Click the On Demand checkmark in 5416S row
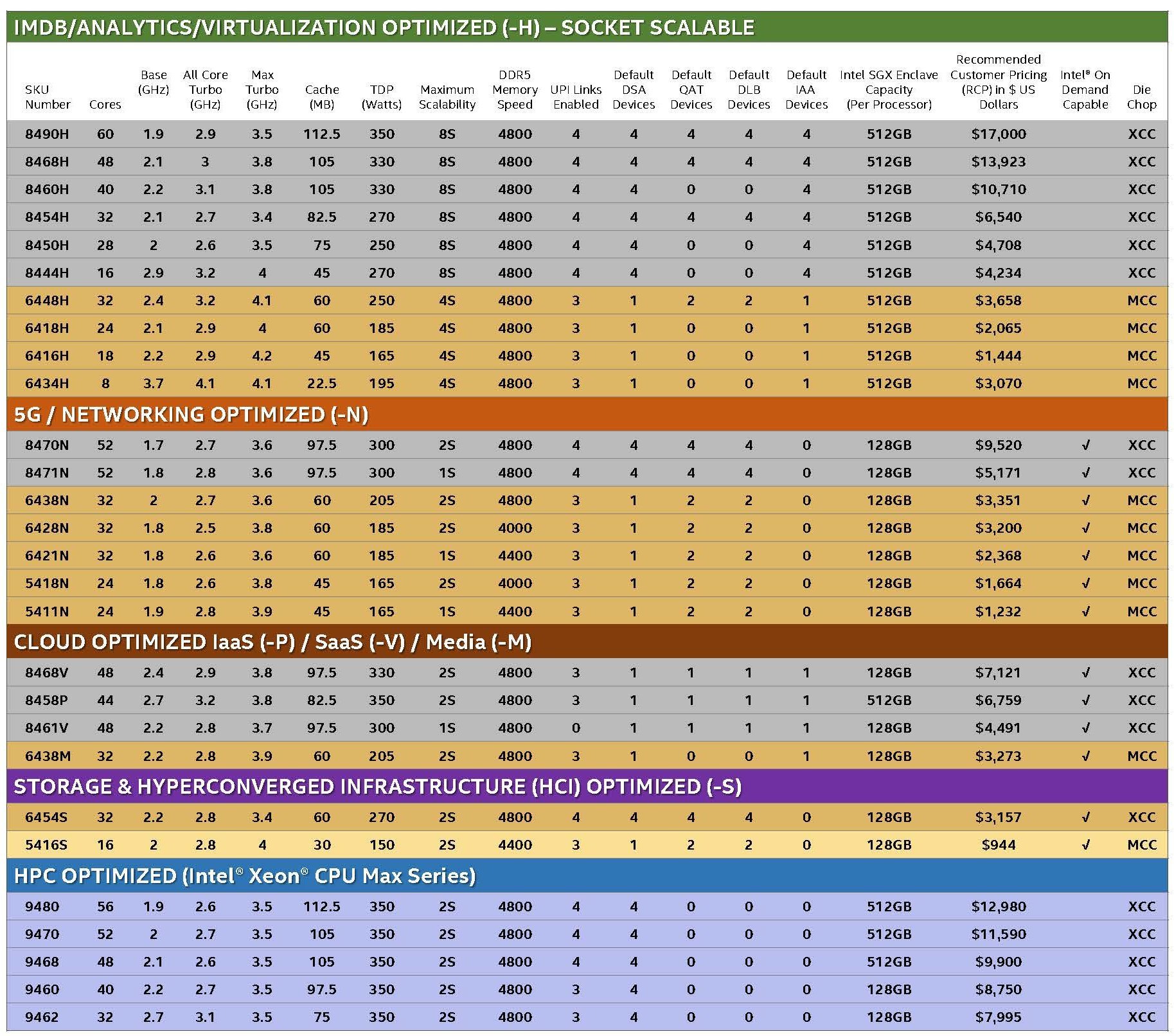This screenshot has height=1036, width=1174. (1085, 844)
